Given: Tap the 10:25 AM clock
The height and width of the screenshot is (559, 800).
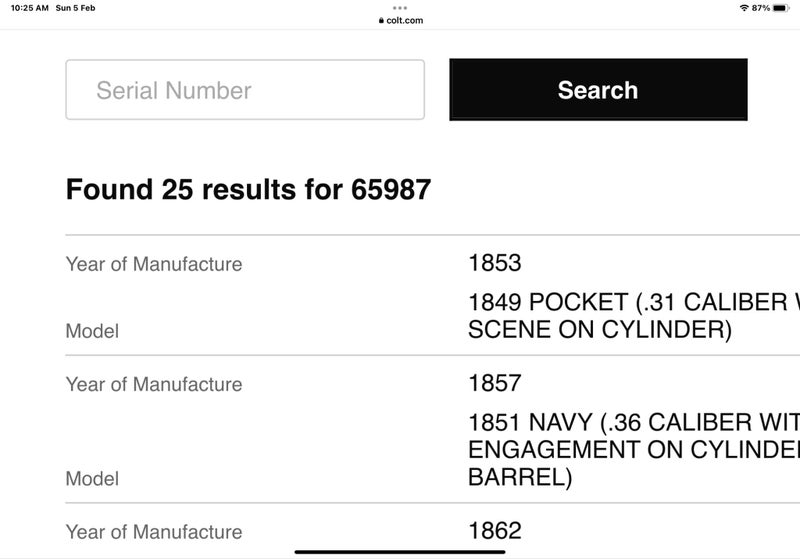Looking at the screenshot, I should [x=30, y=8].
